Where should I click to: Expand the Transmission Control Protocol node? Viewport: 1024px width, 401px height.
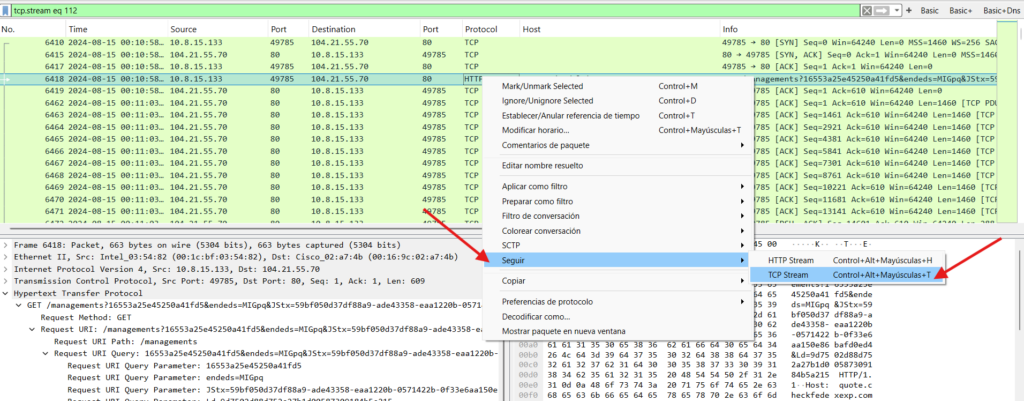coord(6,280)
